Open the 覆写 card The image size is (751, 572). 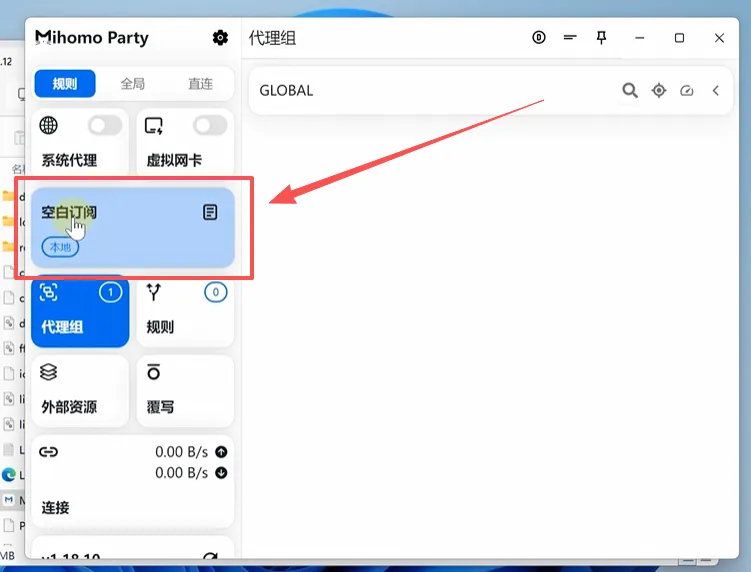point(185,390)
